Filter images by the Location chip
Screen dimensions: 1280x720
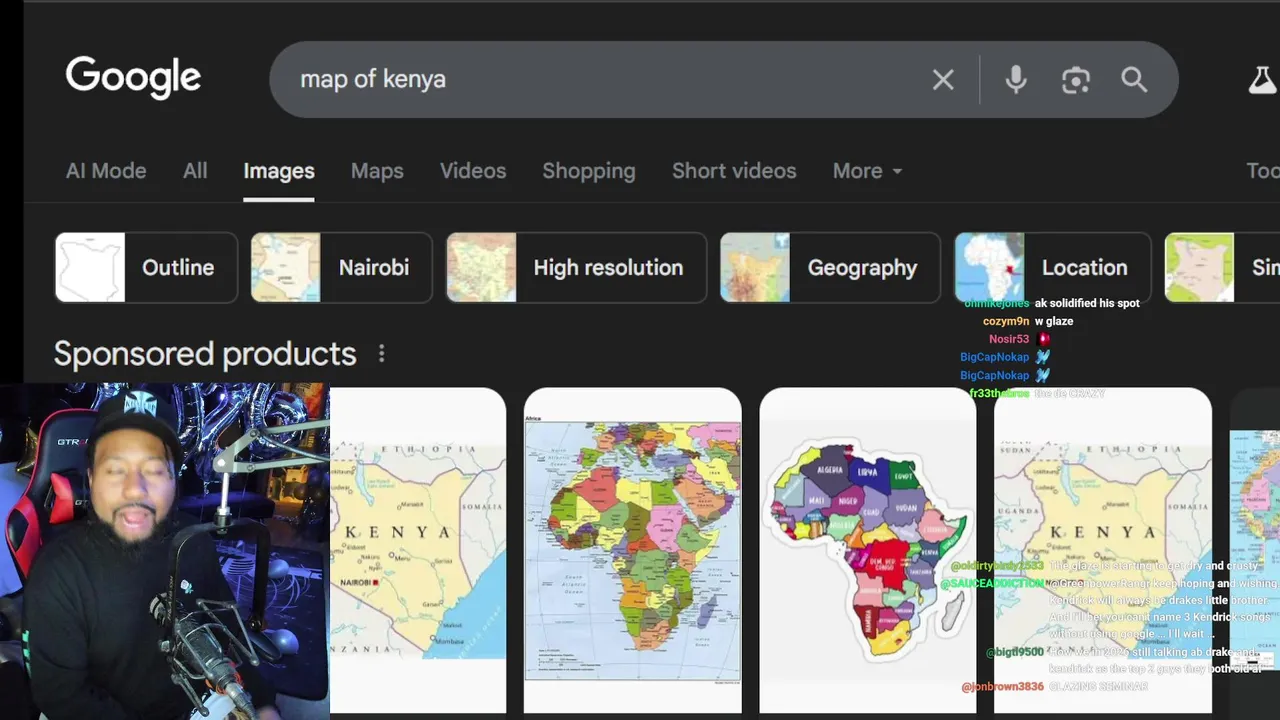(x=1053, y=267)
